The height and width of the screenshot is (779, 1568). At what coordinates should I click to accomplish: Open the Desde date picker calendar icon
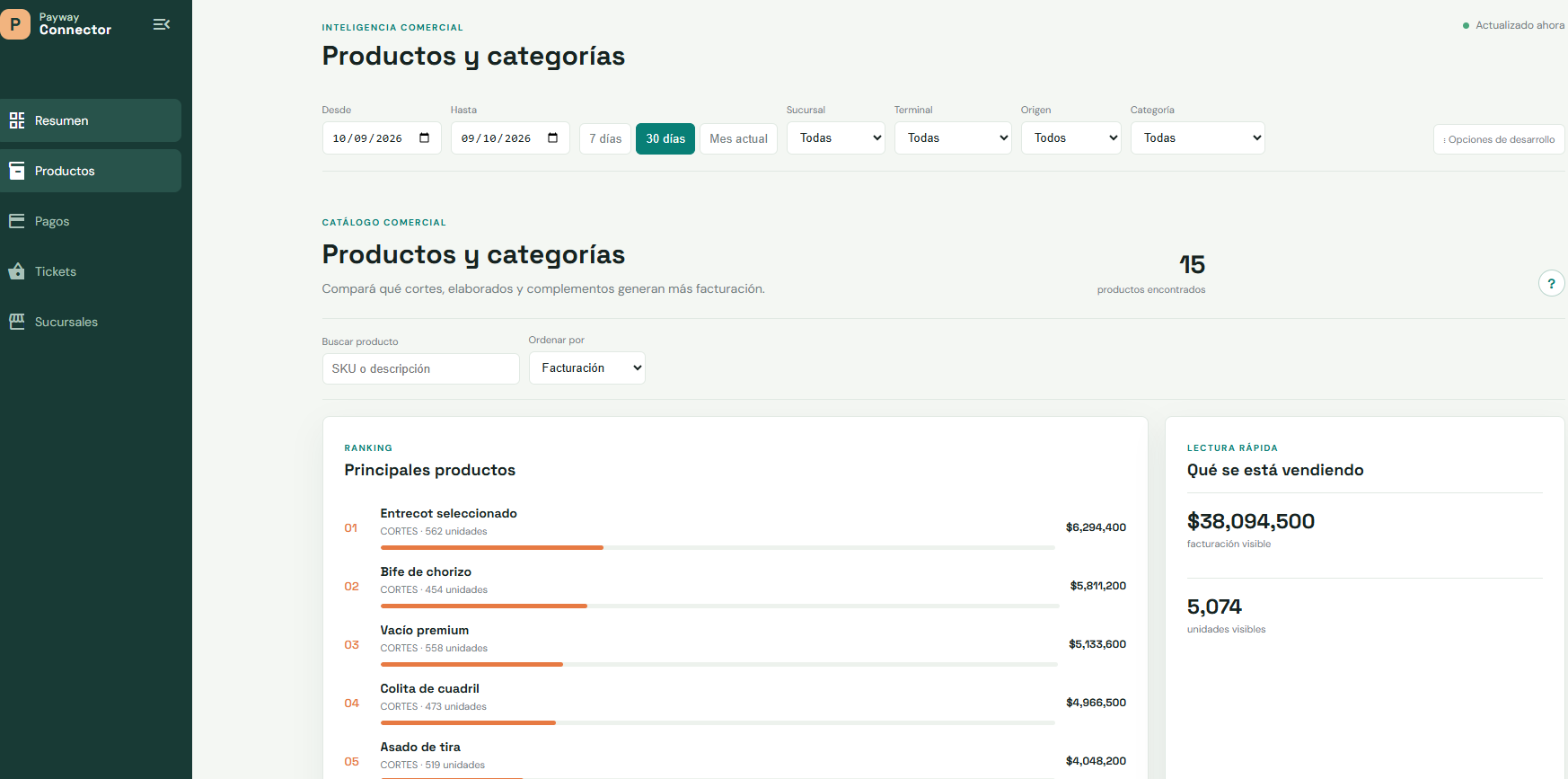(x=425, y=137)
